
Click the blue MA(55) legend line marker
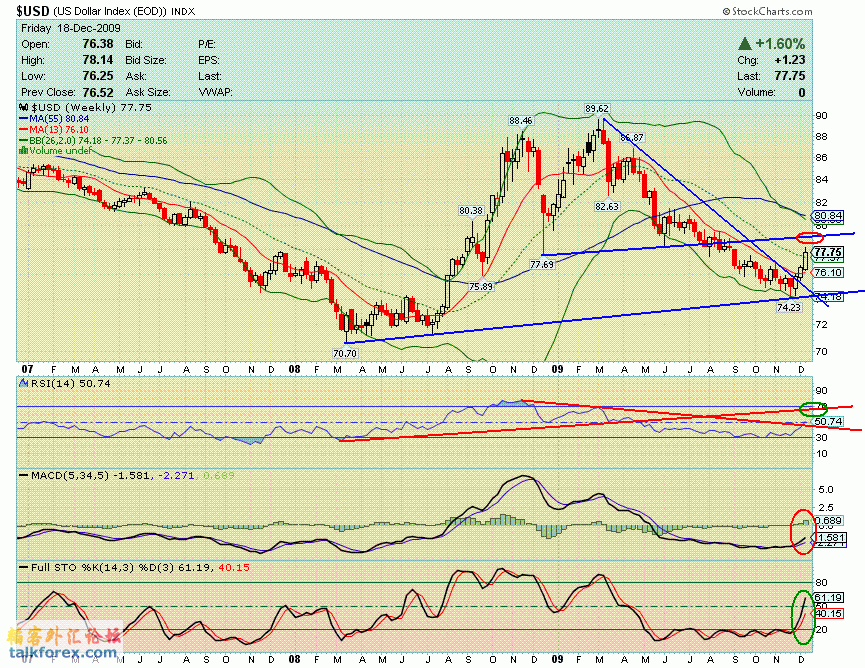[x=24, y=119]
